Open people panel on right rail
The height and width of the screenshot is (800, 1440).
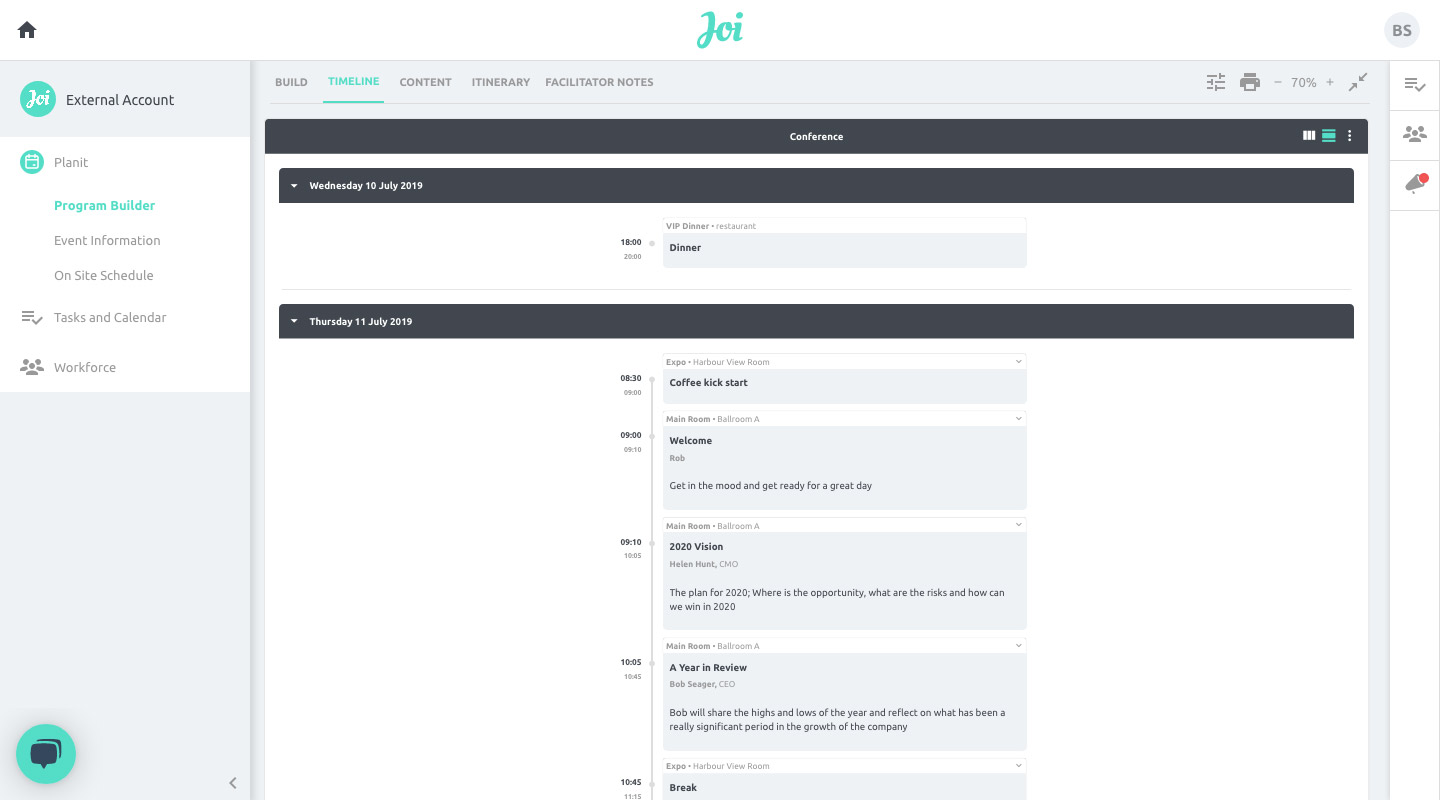(1415, 134)
